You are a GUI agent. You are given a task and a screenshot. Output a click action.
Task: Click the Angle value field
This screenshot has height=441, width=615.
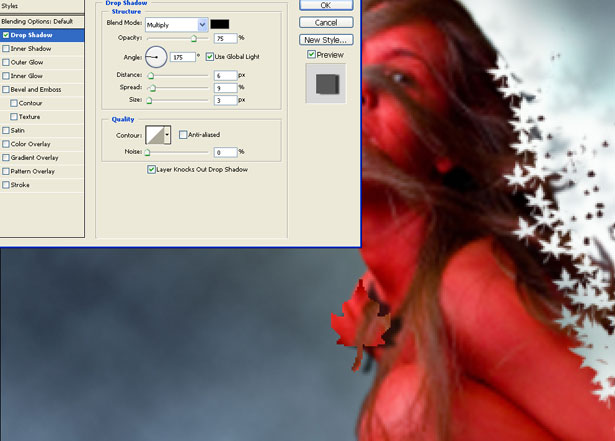[183, 57]
